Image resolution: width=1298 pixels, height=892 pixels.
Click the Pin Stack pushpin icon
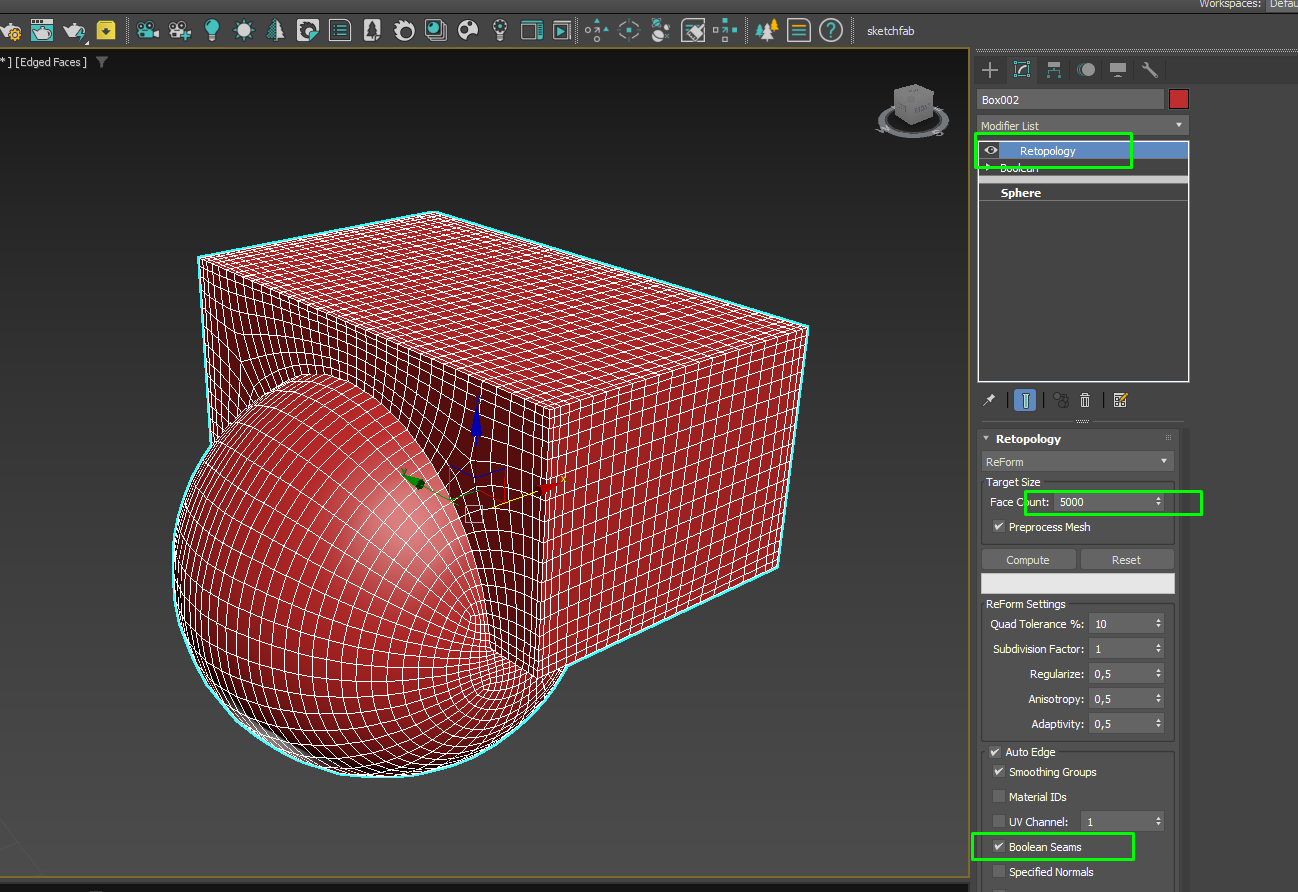[x=989, y=400]
